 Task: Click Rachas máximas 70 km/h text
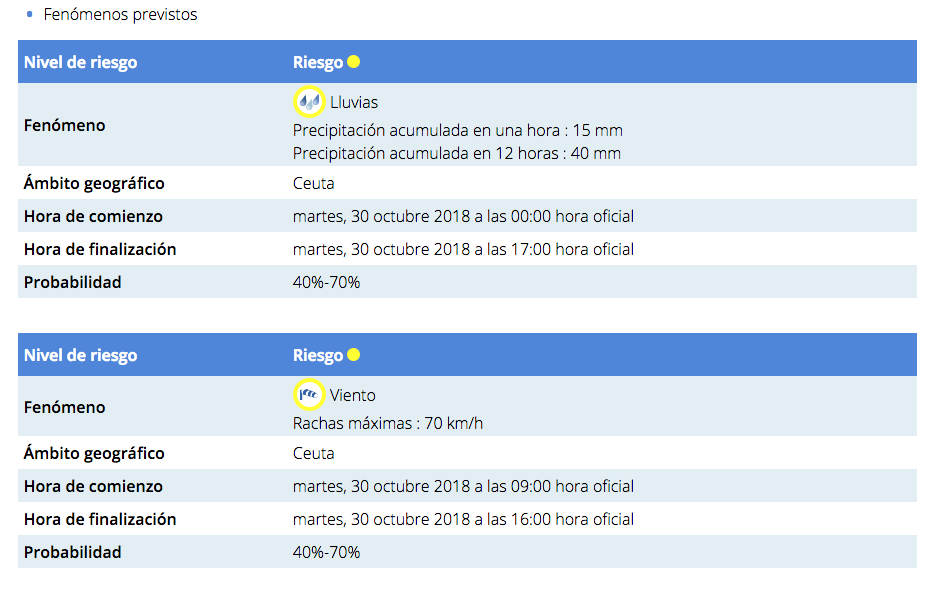[388, 423]
